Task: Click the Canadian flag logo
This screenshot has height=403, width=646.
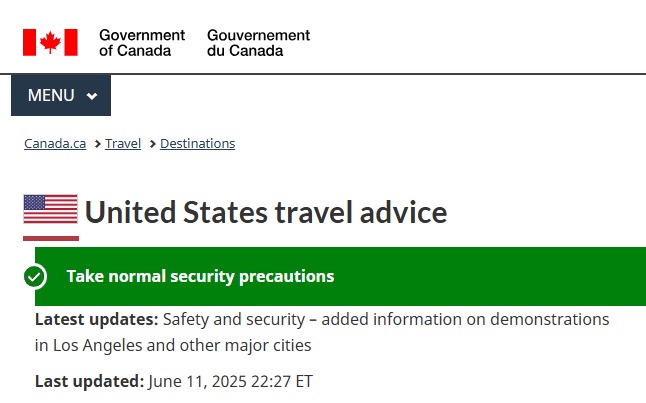Action: [50, 42]
